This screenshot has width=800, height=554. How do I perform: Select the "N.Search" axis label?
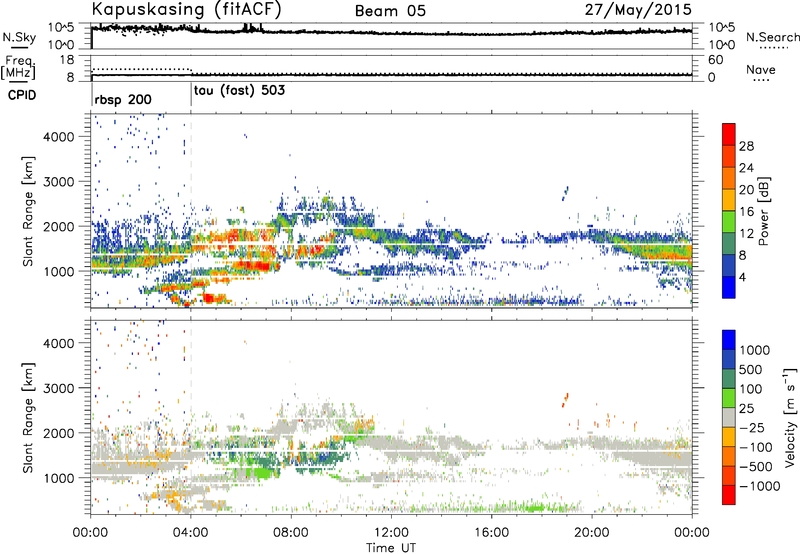click(x=772, y=37)
